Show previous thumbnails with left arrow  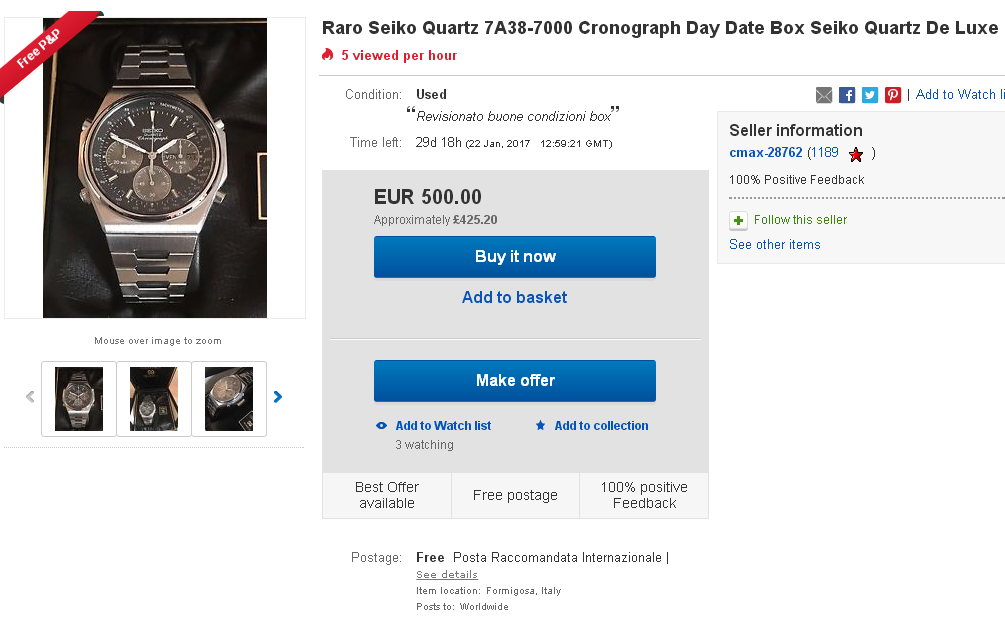[x=30, y=397]
